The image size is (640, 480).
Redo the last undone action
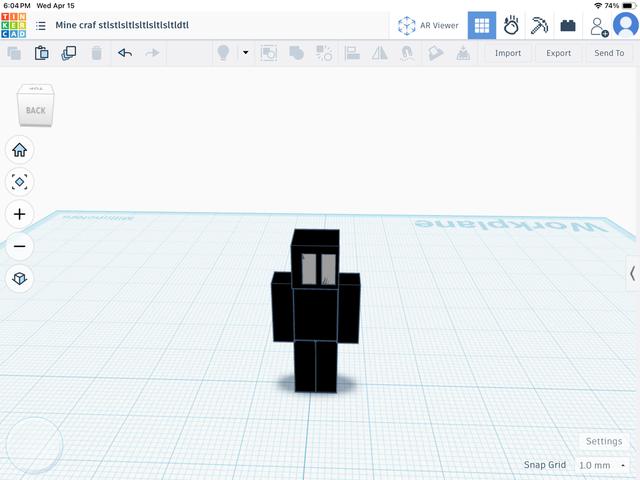point(152,53)
